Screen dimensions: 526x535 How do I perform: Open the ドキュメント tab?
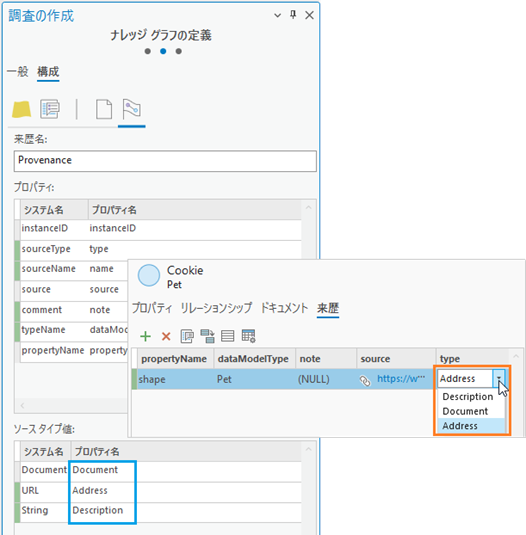284,308
